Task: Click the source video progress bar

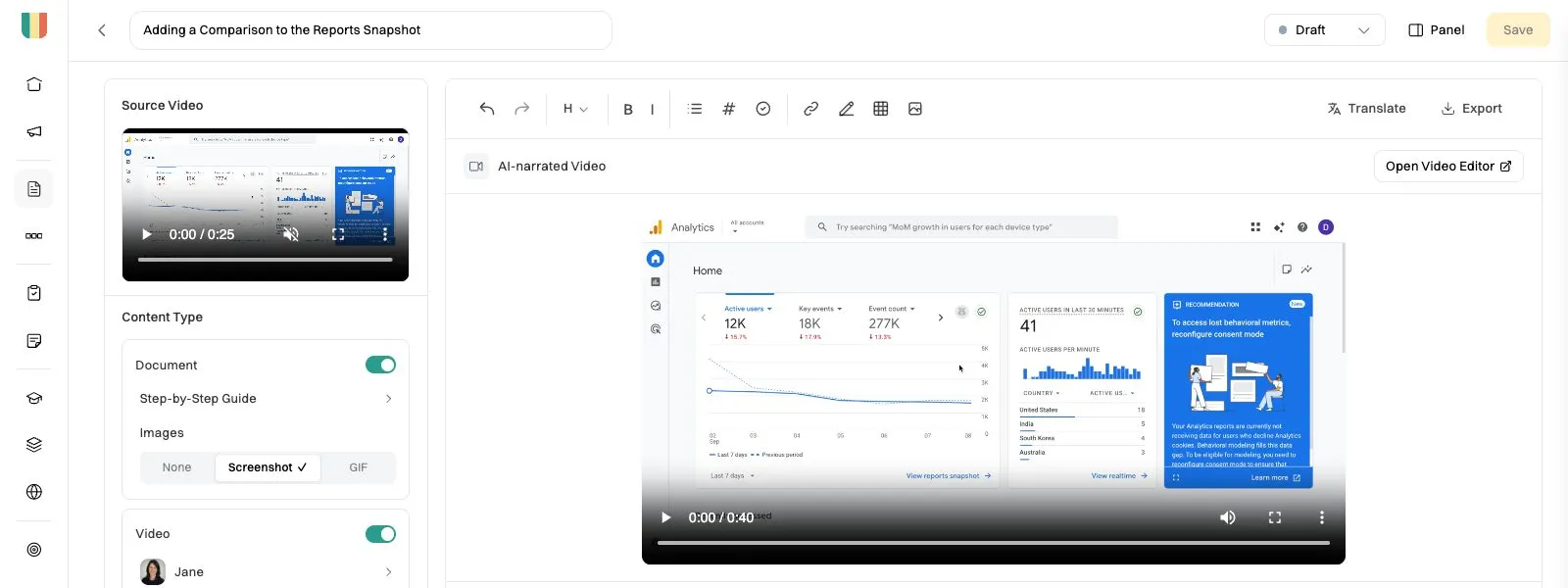Action: pos(266,260)
